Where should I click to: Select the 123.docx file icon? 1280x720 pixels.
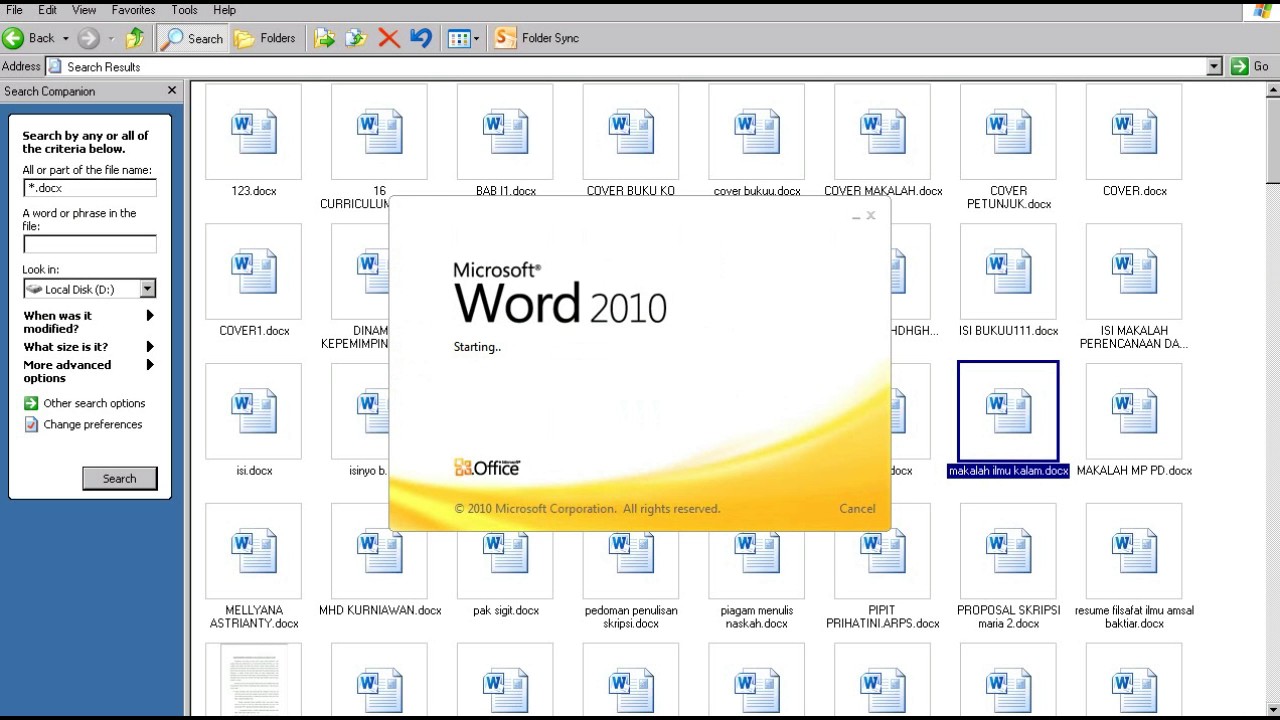point(253,132)
